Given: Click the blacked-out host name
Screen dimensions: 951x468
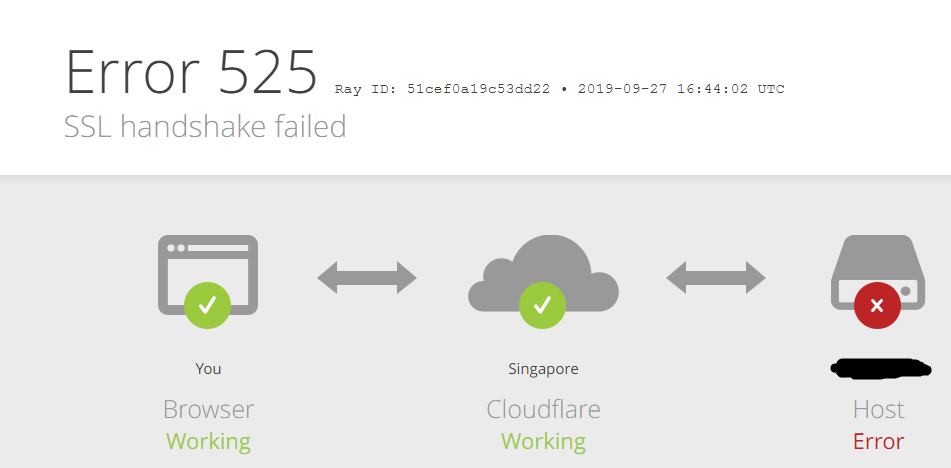Looking at the screenshot, I should click(879, 369).
